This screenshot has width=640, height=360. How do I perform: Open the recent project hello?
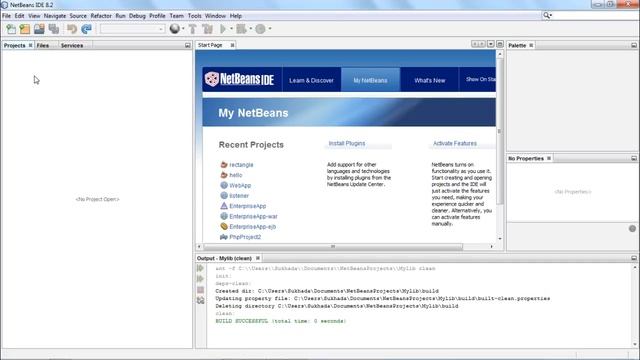point(236,175)
